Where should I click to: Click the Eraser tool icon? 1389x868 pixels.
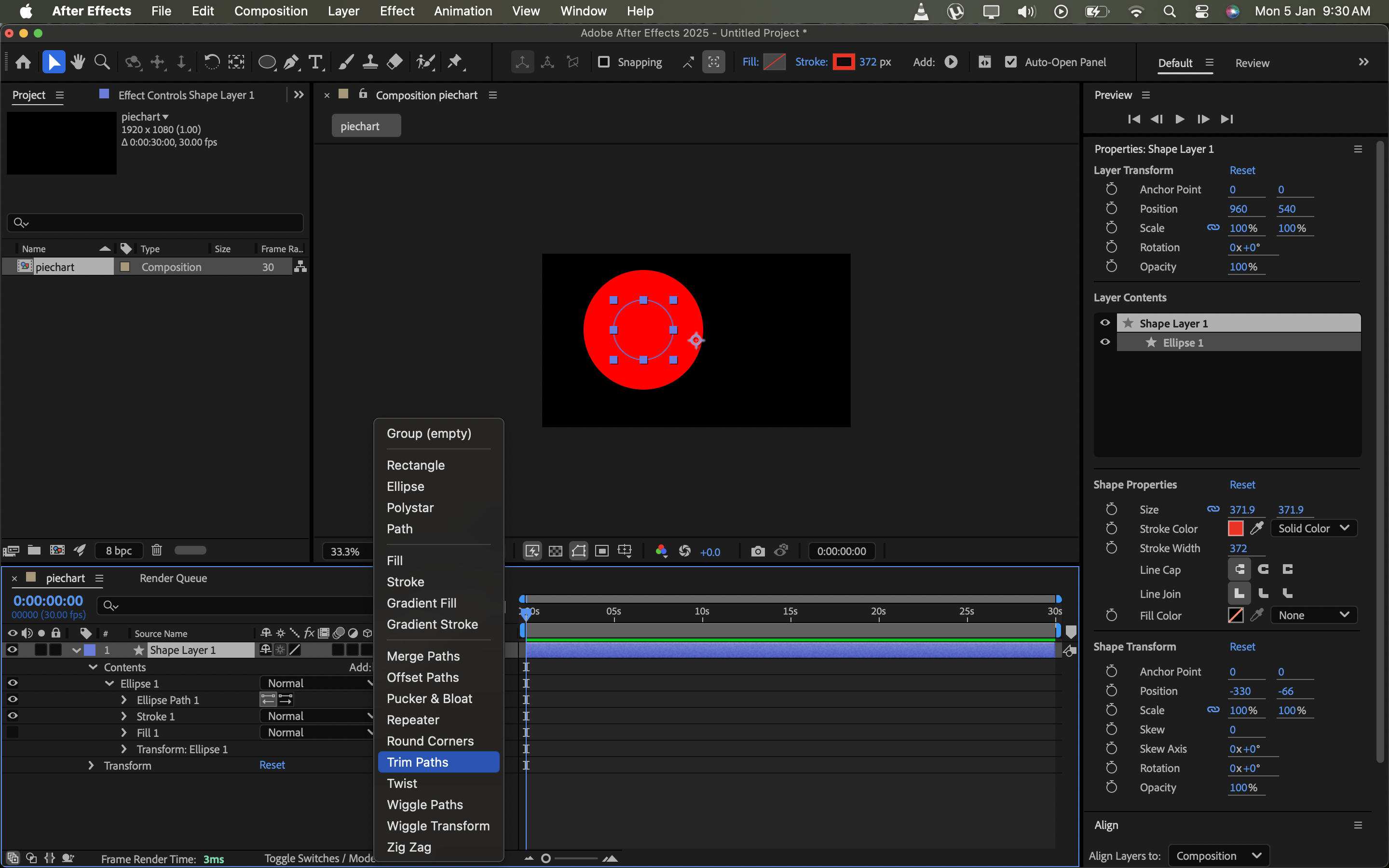(395, 62)
